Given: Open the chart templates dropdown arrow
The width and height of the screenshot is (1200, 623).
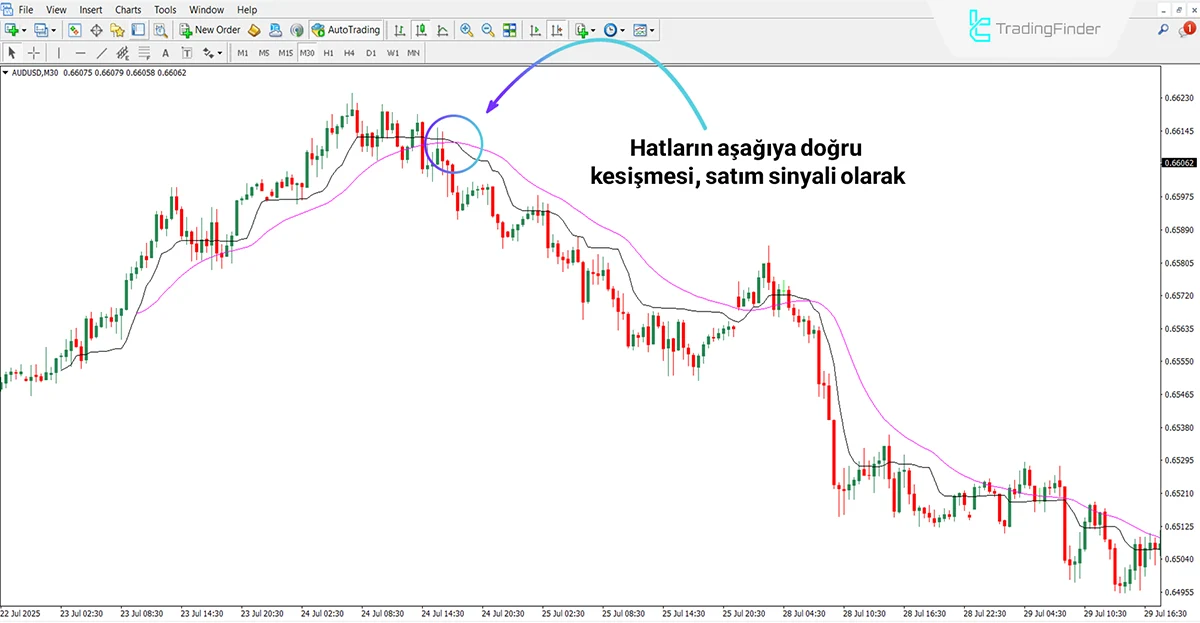Looking at the screenshot, I should 650,30.
